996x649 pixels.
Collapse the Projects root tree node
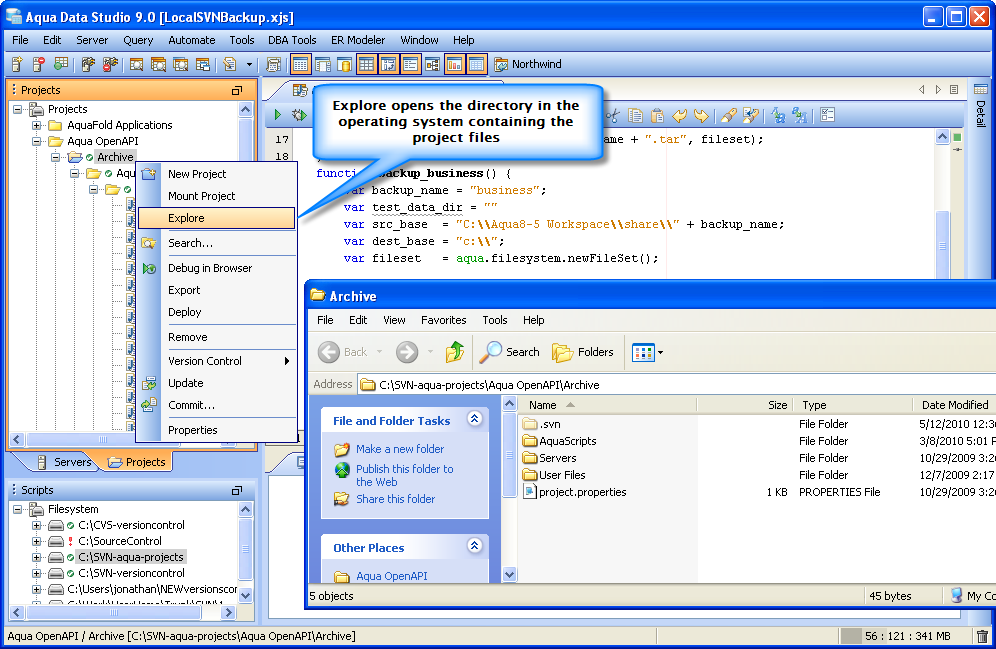click(x=18, y=109)
